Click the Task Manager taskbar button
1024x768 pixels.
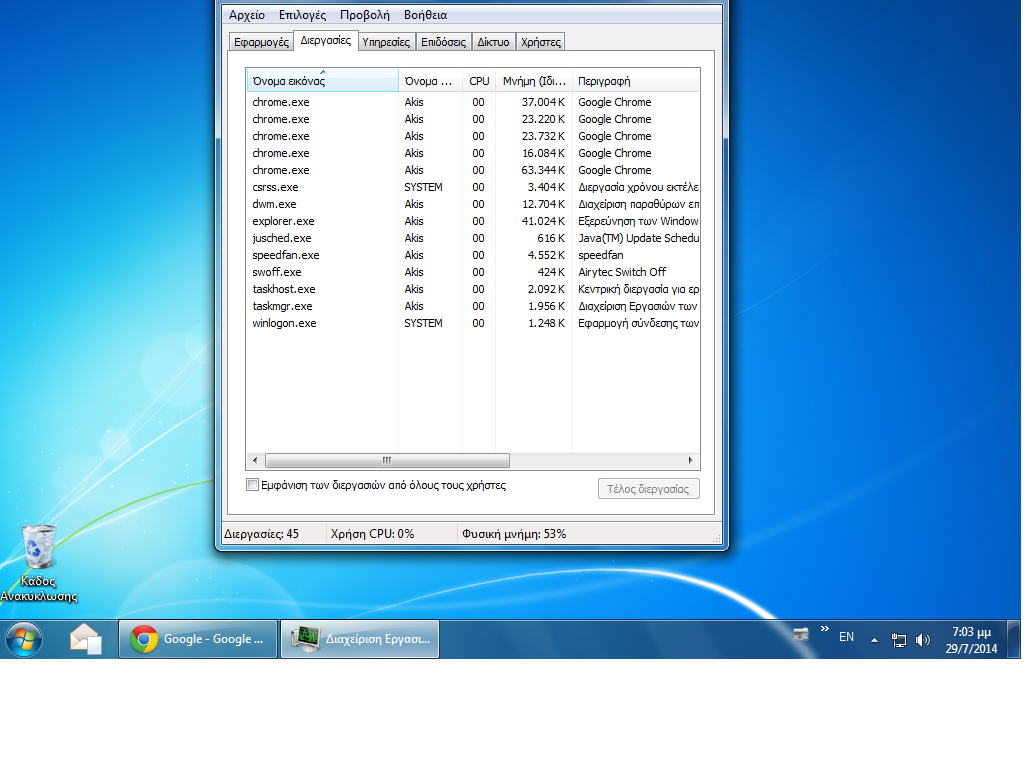point(360,639)
